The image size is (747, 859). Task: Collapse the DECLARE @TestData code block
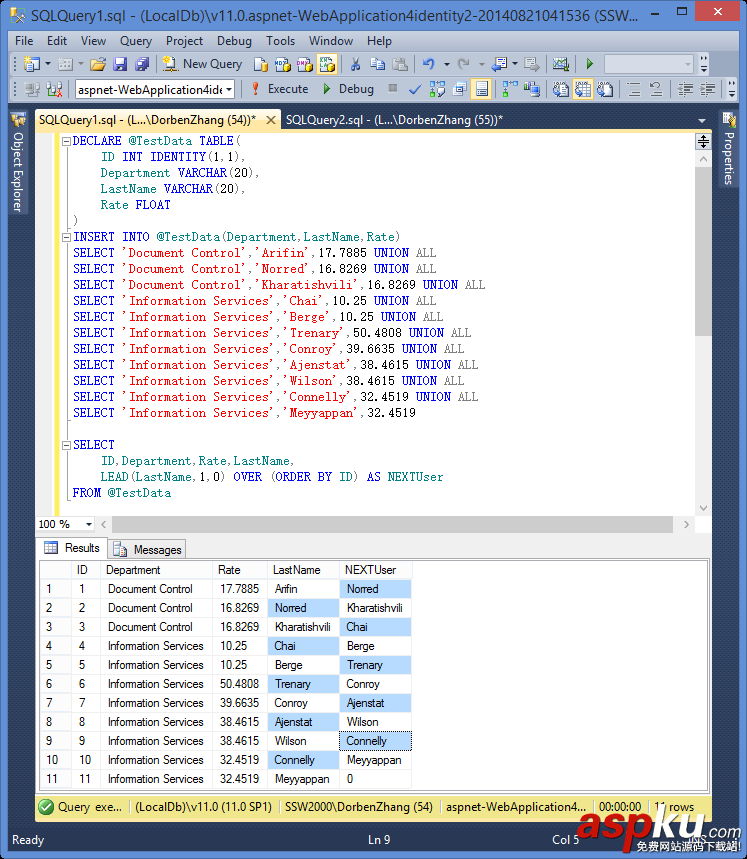[66, 141]
